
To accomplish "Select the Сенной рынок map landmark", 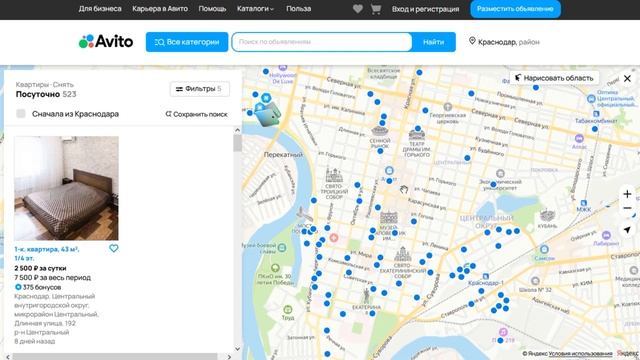I will (x=380, y=131).
